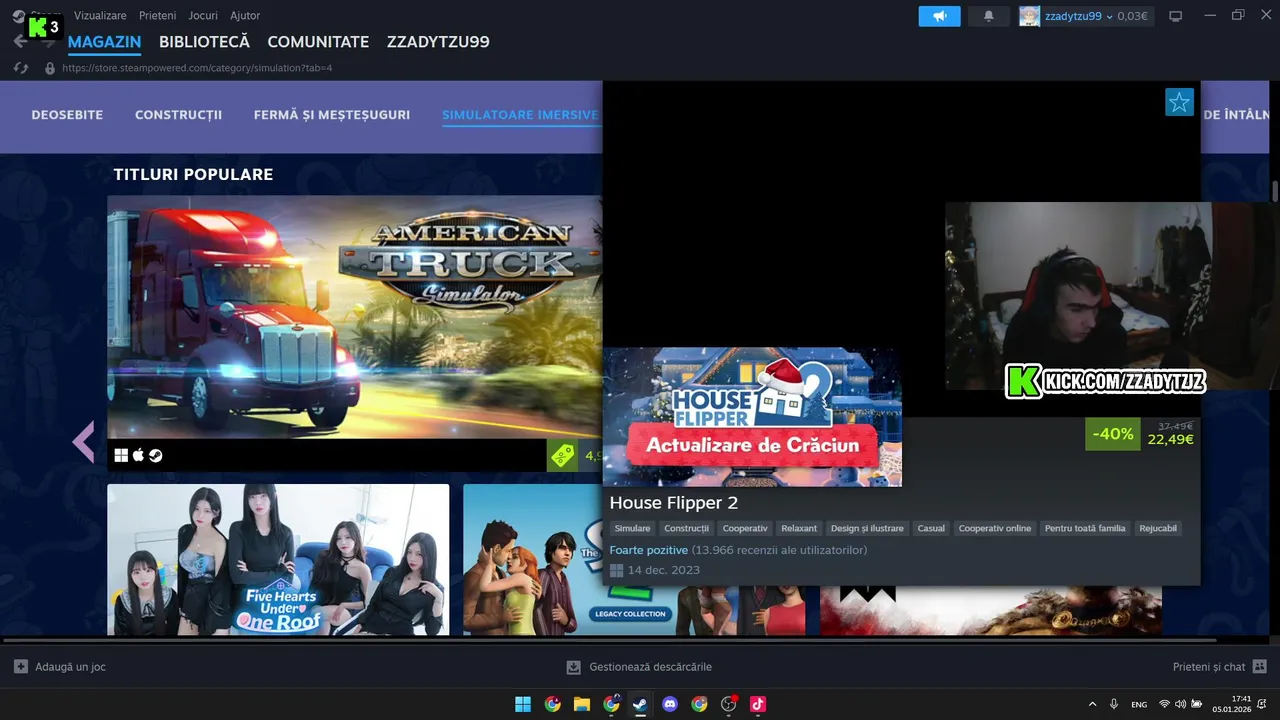Select the DEOSEBITE category tab
Image resolution: width=1280 pixels, height=720 pixels.
coord(67,115)
